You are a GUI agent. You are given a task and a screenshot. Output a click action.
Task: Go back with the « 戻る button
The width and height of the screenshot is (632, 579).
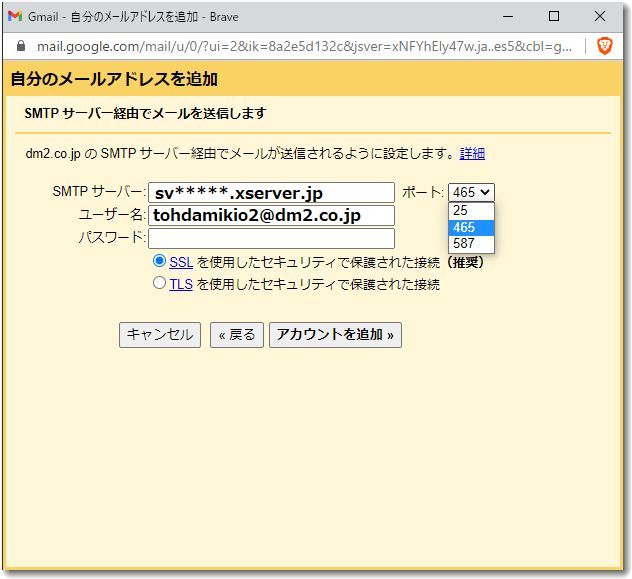[236, 335]
